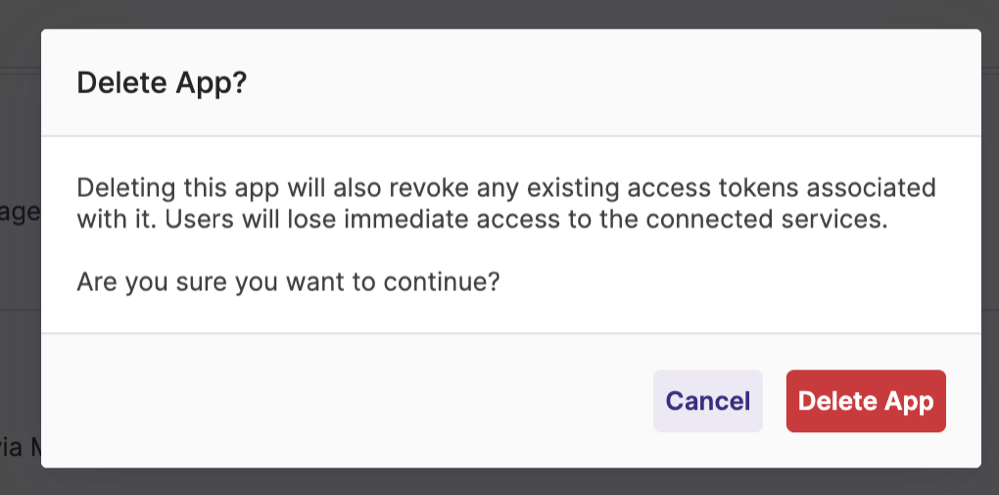
Task: Click the empty footer area left of Cancel
Action: coord(350,401)
